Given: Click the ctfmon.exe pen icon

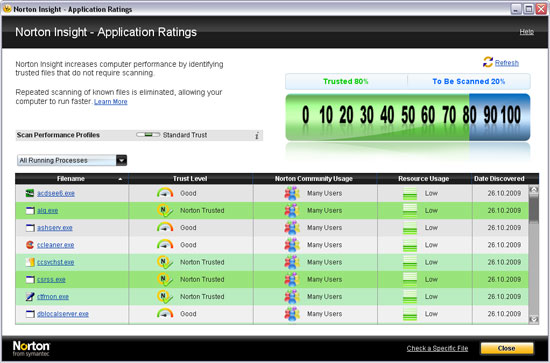Looking at the screenshot, I should point(30,296).
